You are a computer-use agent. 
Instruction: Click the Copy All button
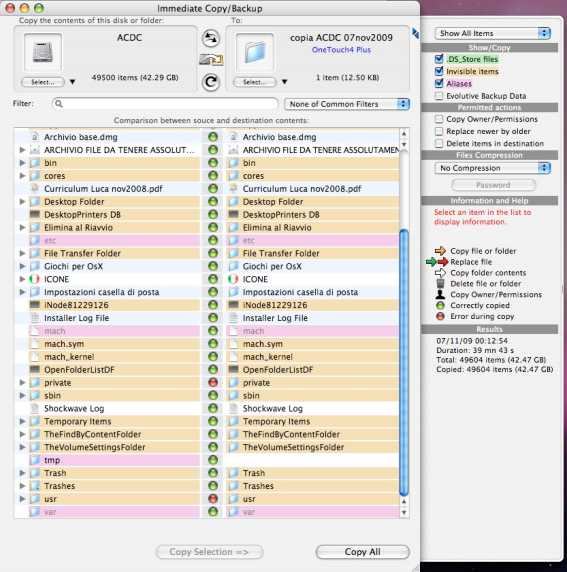[x=362, y=552]
